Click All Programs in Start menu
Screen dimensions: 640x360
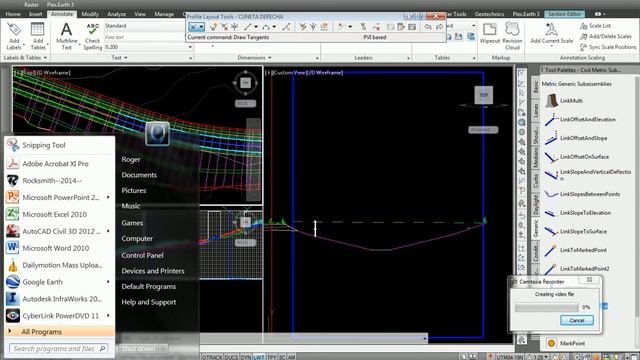pyautogui.click(x=60, y=331)
